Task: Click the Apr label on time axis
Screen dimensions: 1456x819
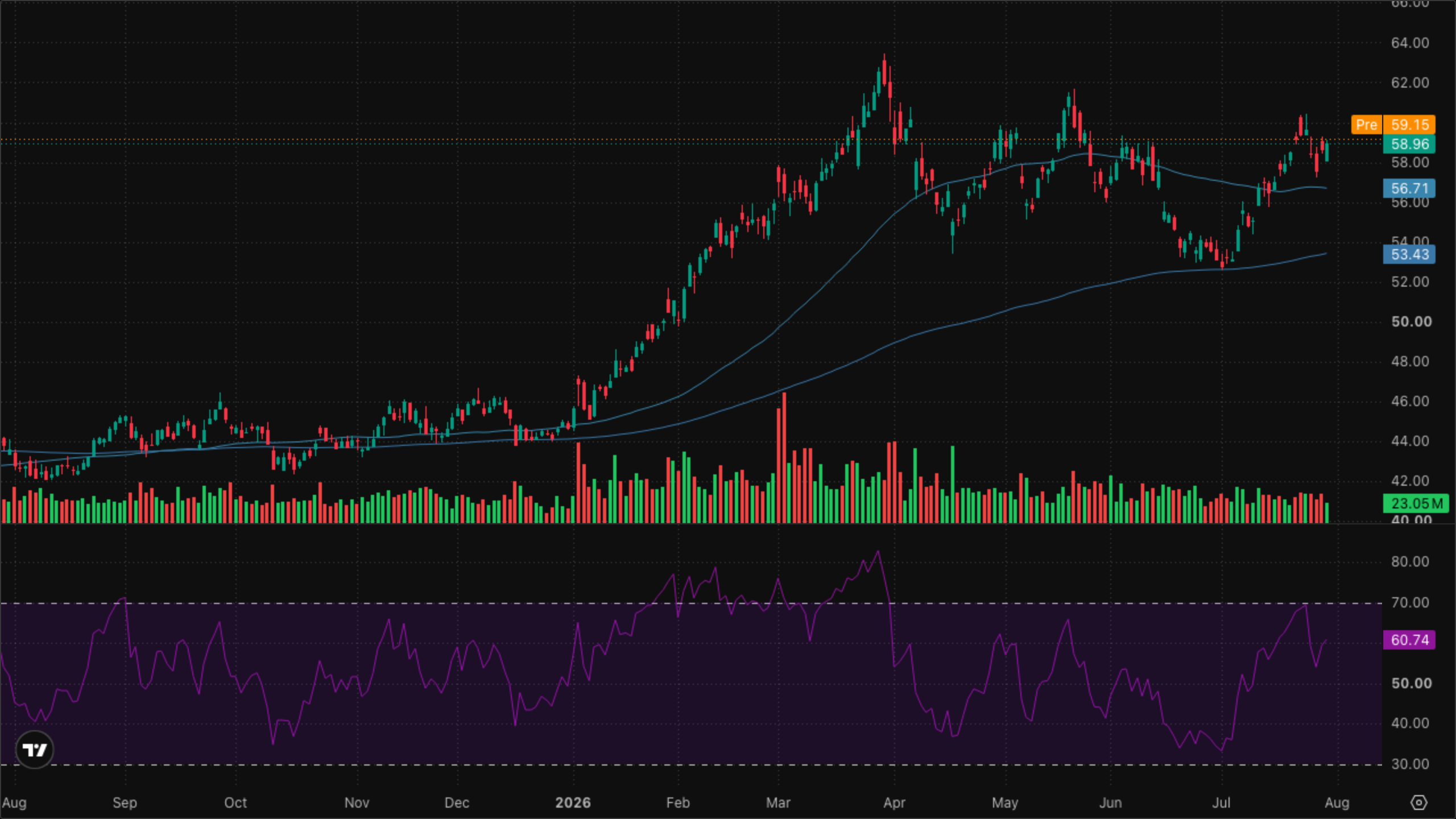Action: click(x=894, y=803)
